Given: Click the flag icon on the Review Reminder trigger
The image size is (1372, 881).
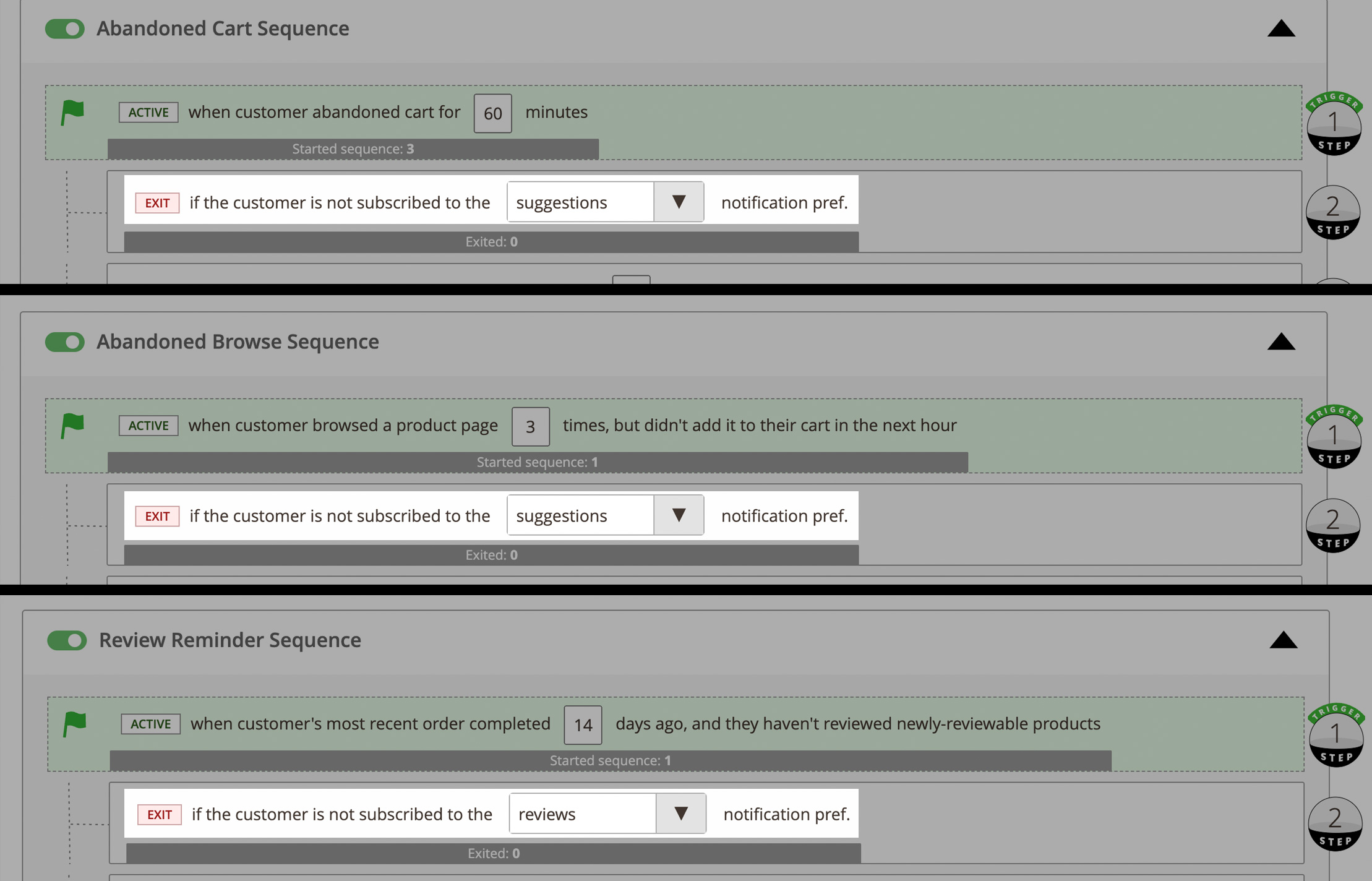Looking at the screenshot, I should 74,724.
